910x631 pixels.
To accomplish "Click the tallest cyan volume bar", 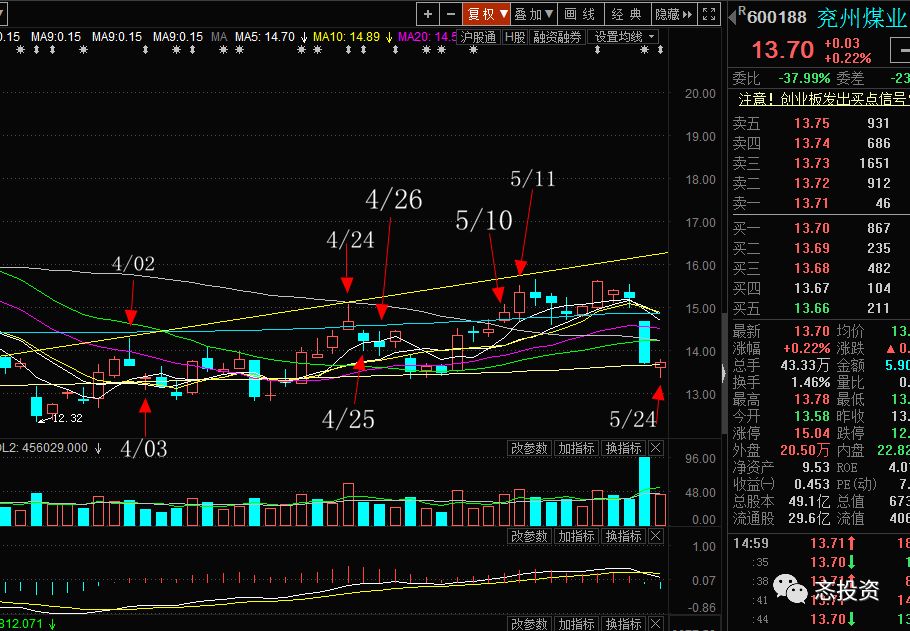I will 644,491.
